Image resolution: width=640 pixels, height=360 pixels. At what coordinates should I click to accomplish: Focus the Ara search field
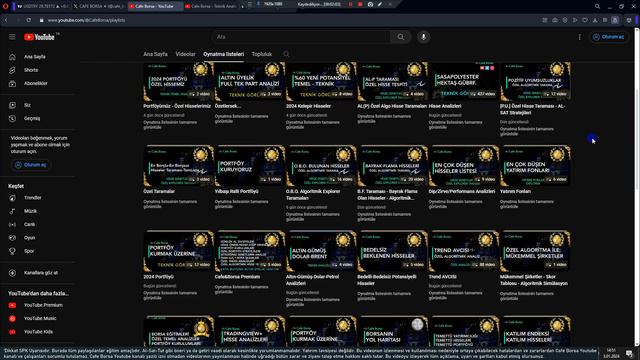[x=301, y=37]
